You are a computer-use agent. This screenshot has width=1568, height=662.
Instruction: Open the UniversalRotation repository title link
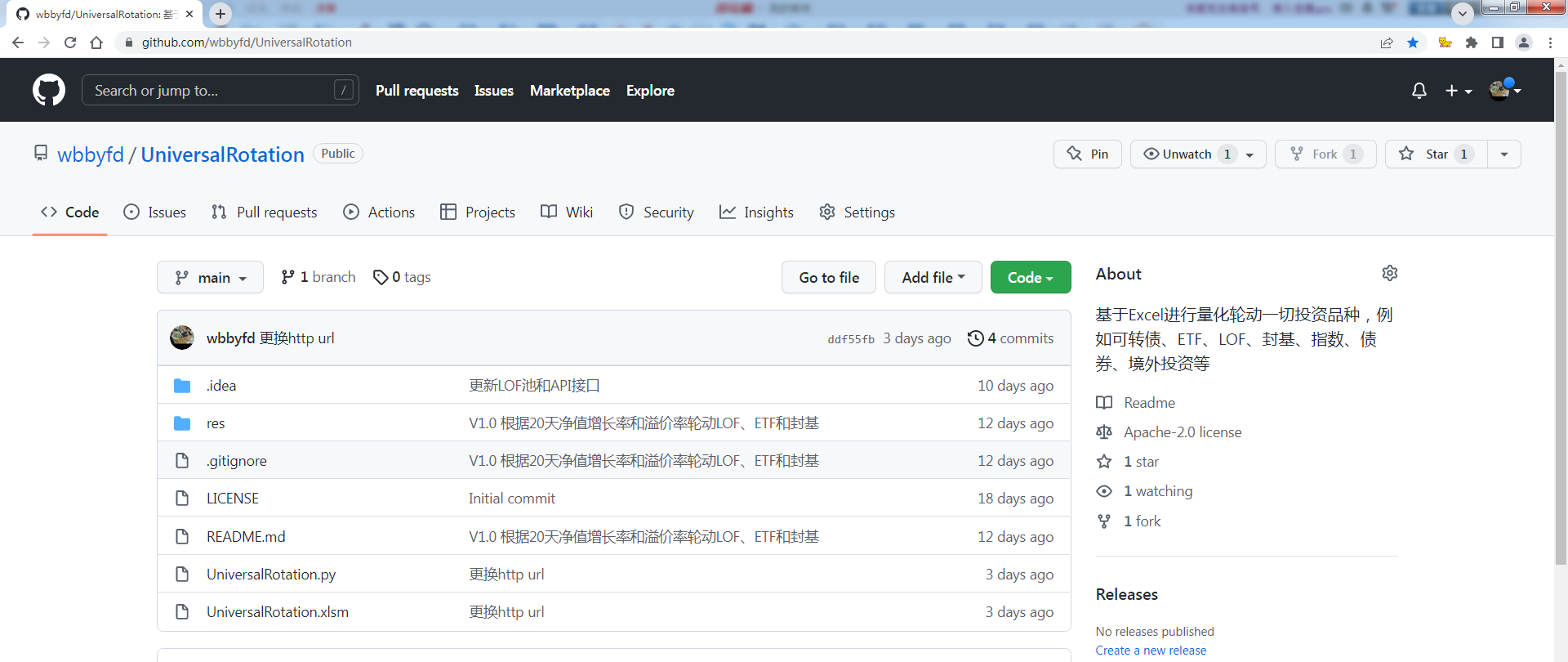pos(222,154)
